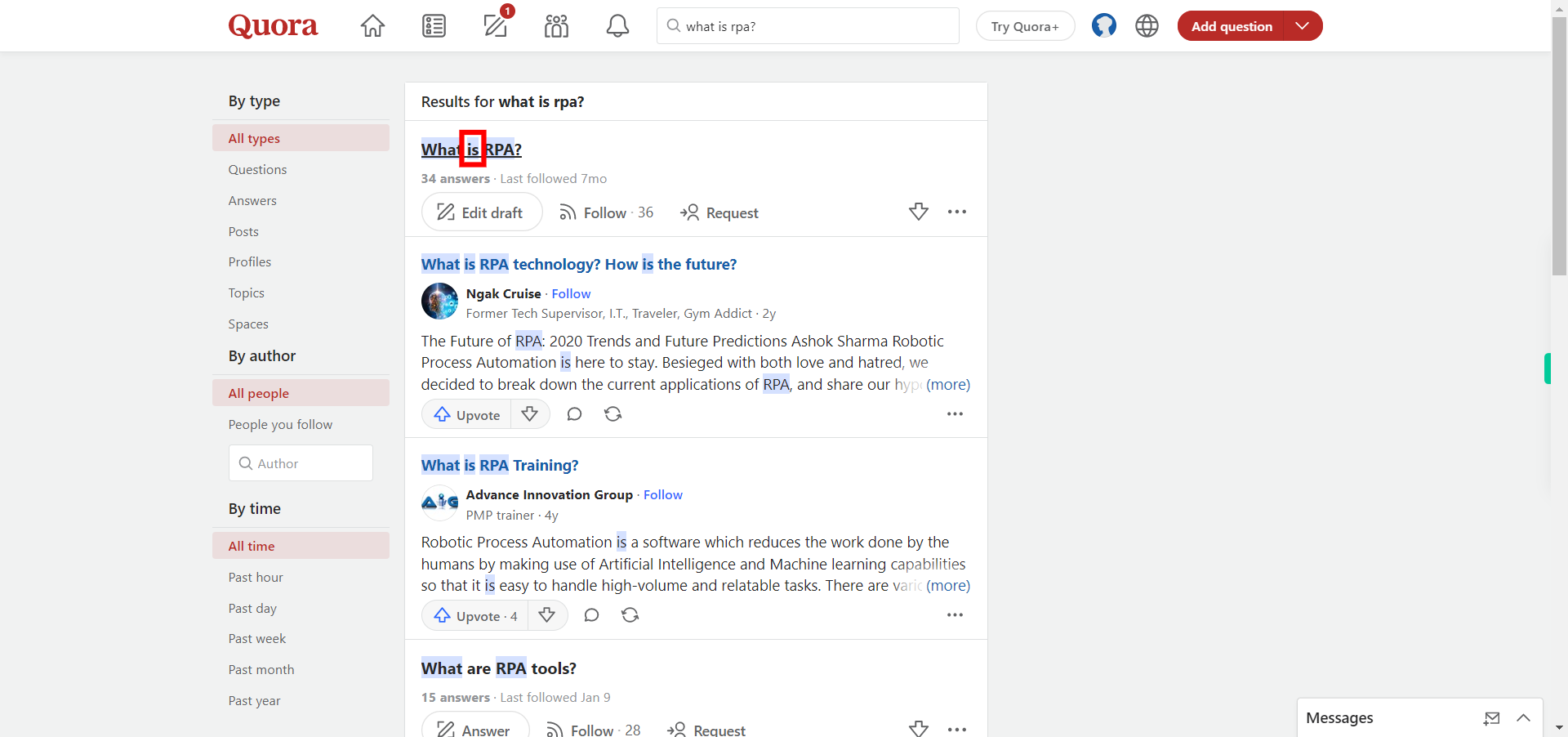Expand (more) on Advance Innovation Group answer
This screenshot has height=737, width=1568.
coord(948,585)
